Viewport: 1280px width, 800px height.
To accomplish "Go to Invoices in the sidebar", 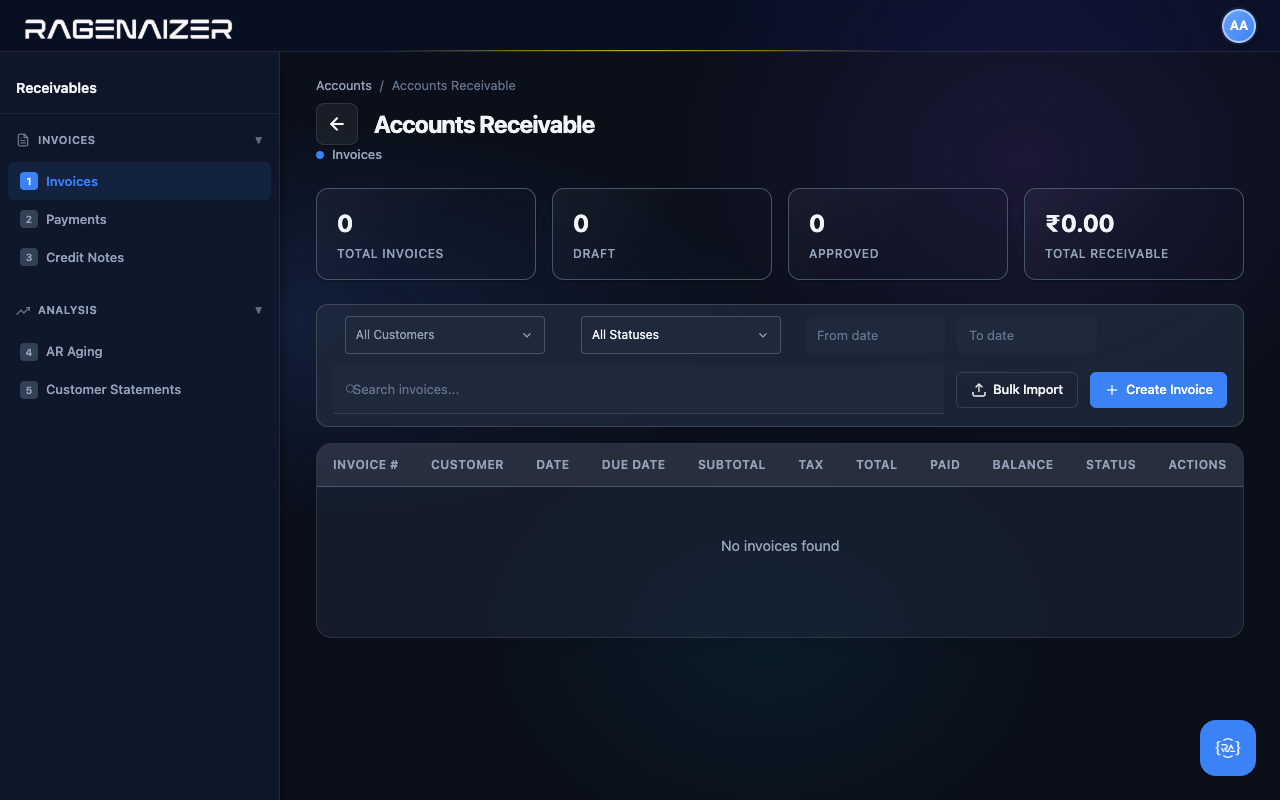I will point(139,181).
